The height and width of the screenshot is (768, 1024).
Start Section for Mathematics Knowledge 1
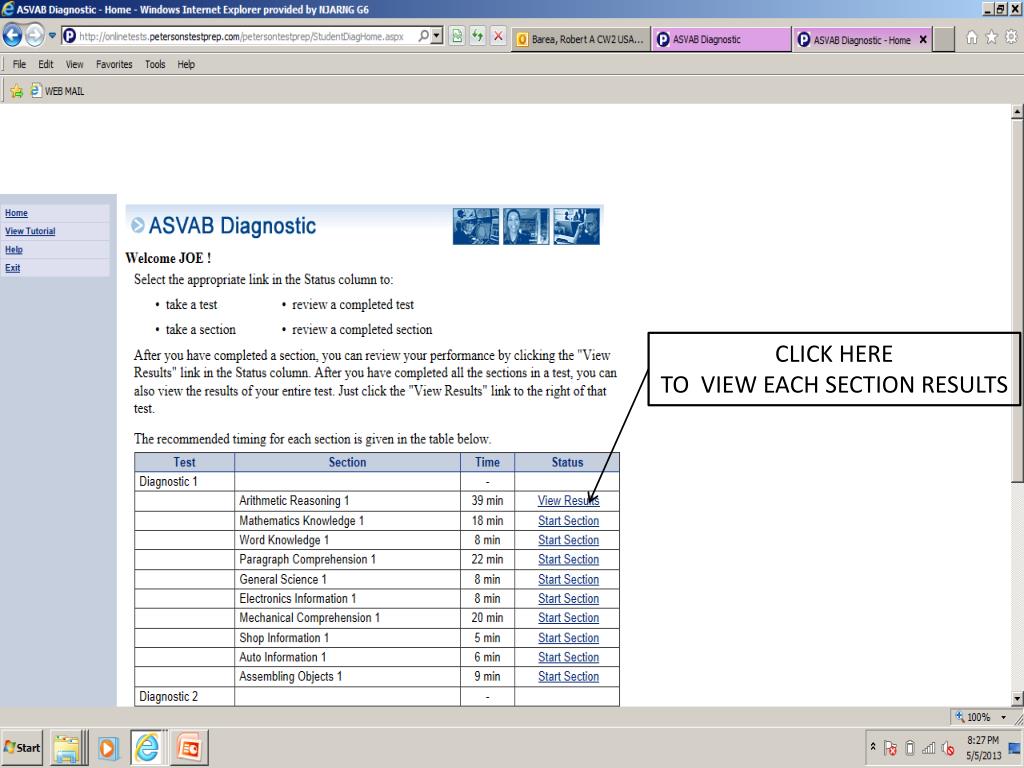568,520
